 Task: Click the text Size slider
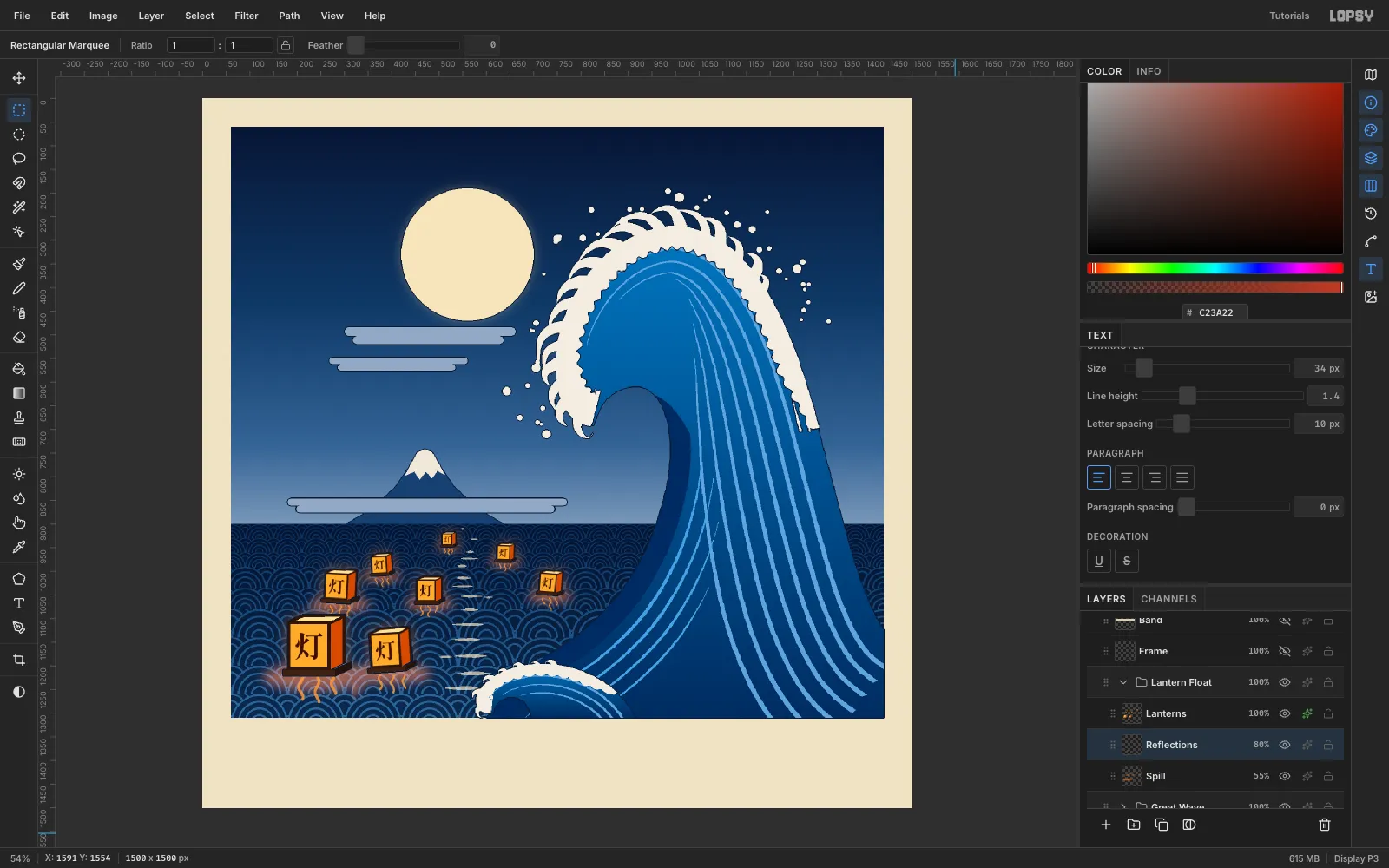coord(1207,368)
